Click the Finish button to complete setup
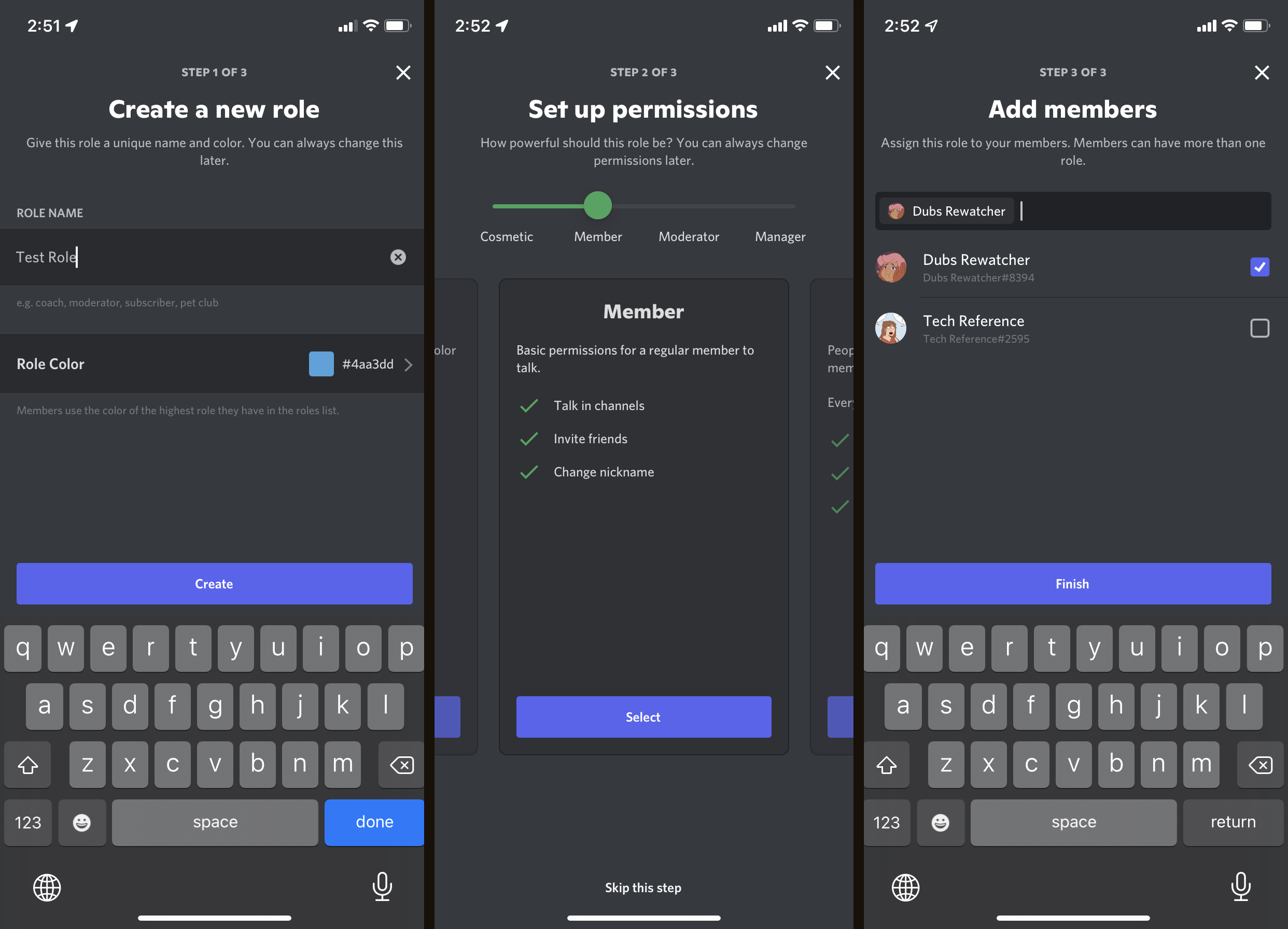1288x929 pixels. click(1072, 583)
